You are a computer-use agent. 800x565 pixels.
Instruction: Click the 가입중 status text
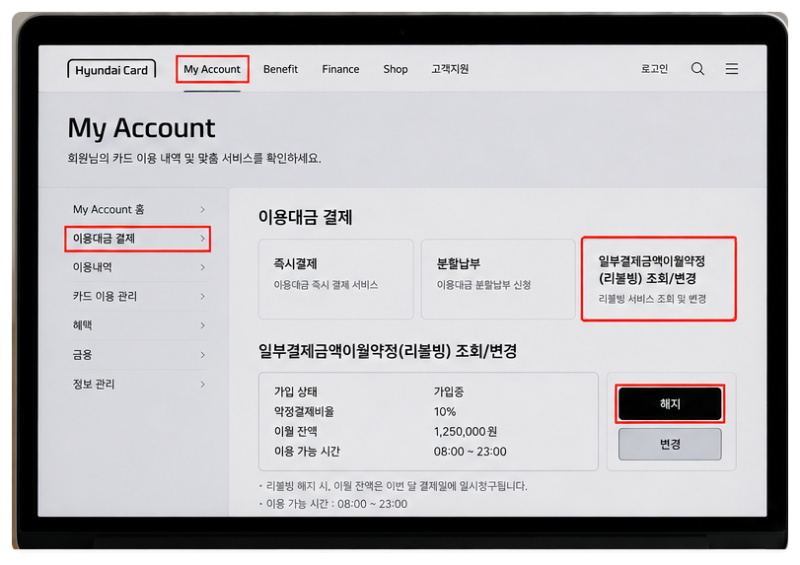[448, 391]
